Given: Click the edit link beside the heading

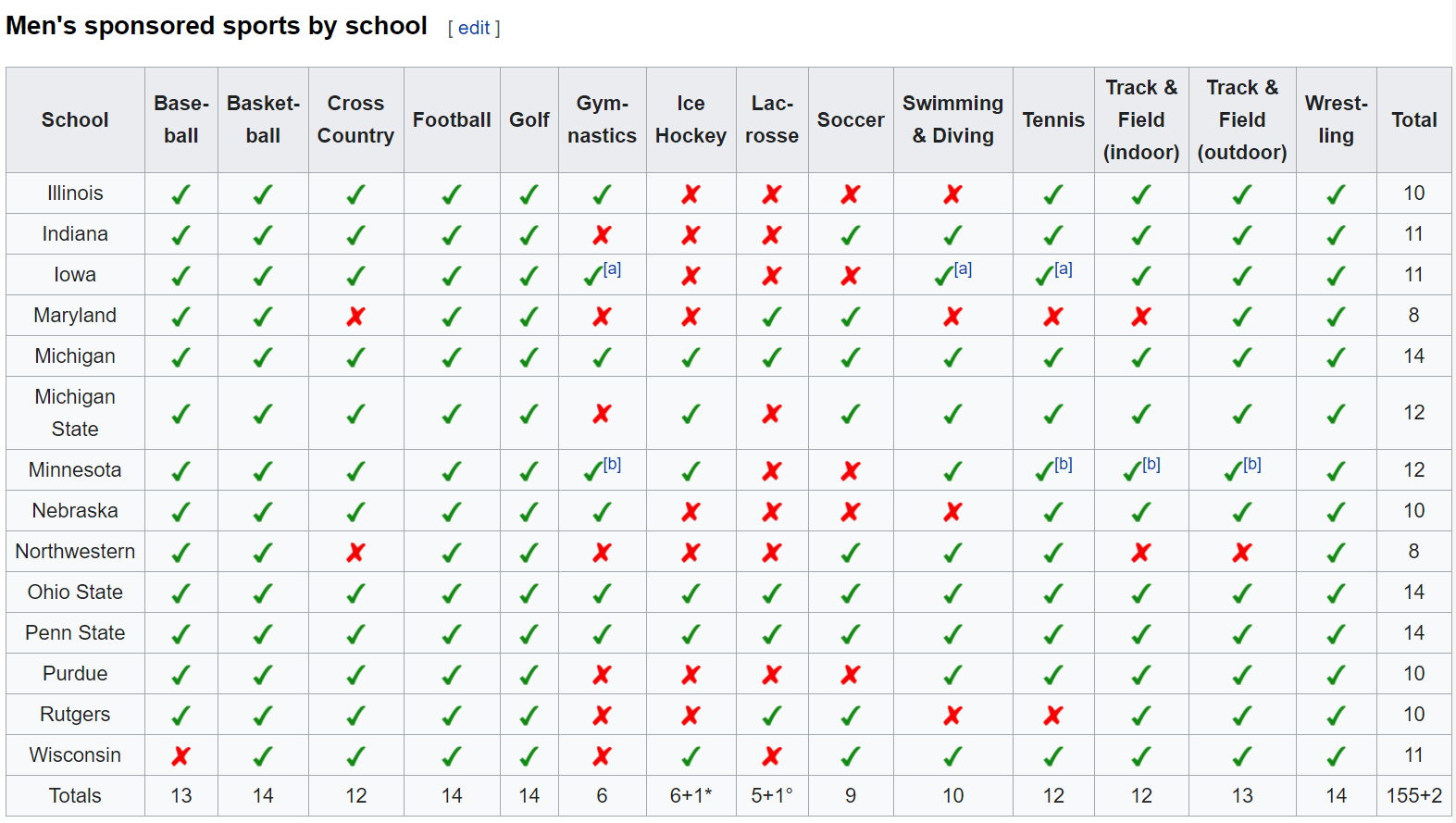Looking at the screenshot, I should [x=474, y=28].
